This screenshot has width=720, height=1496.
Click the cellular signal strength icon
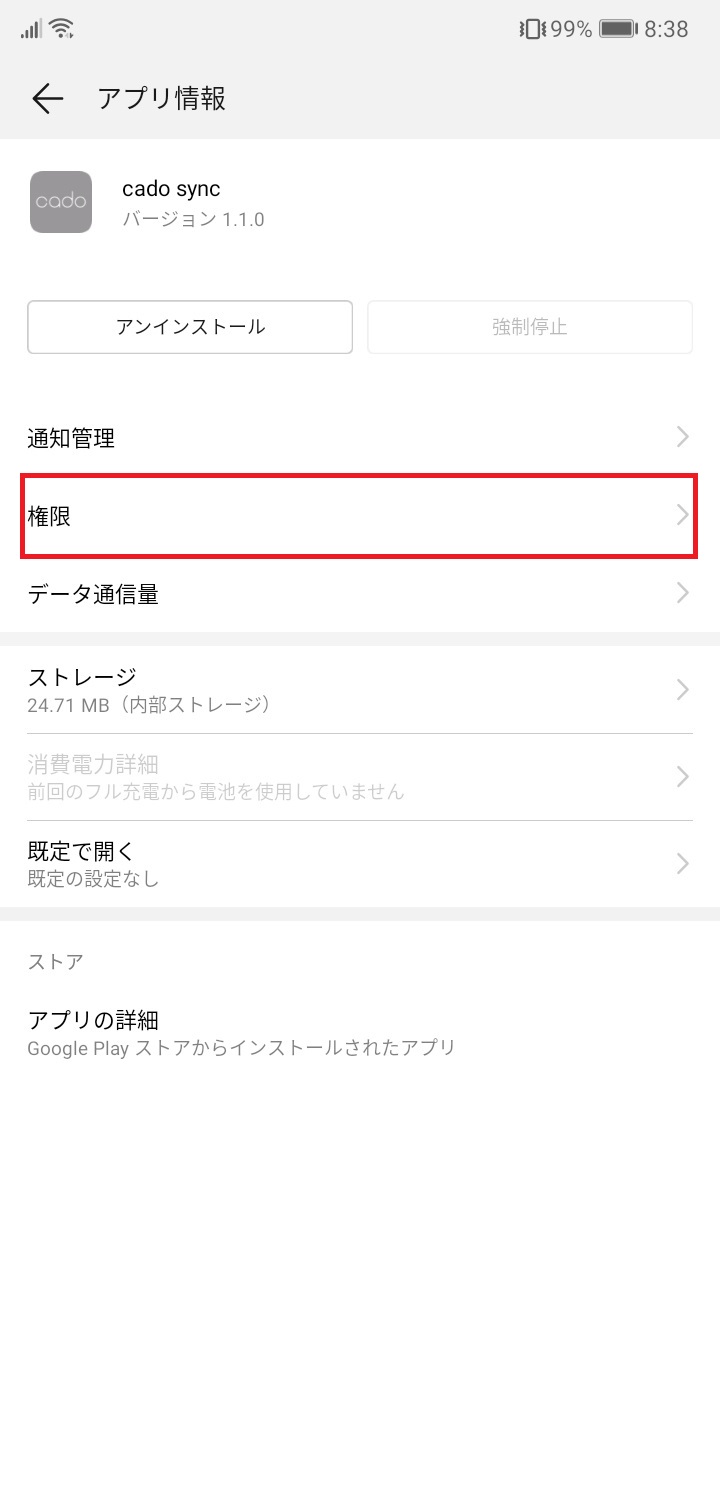[30, 27]
